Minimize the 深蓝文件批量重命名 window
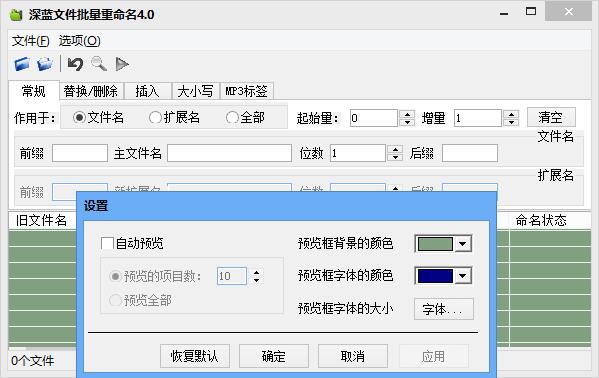This screenshot has width=599, height=378. pos(504,13)
